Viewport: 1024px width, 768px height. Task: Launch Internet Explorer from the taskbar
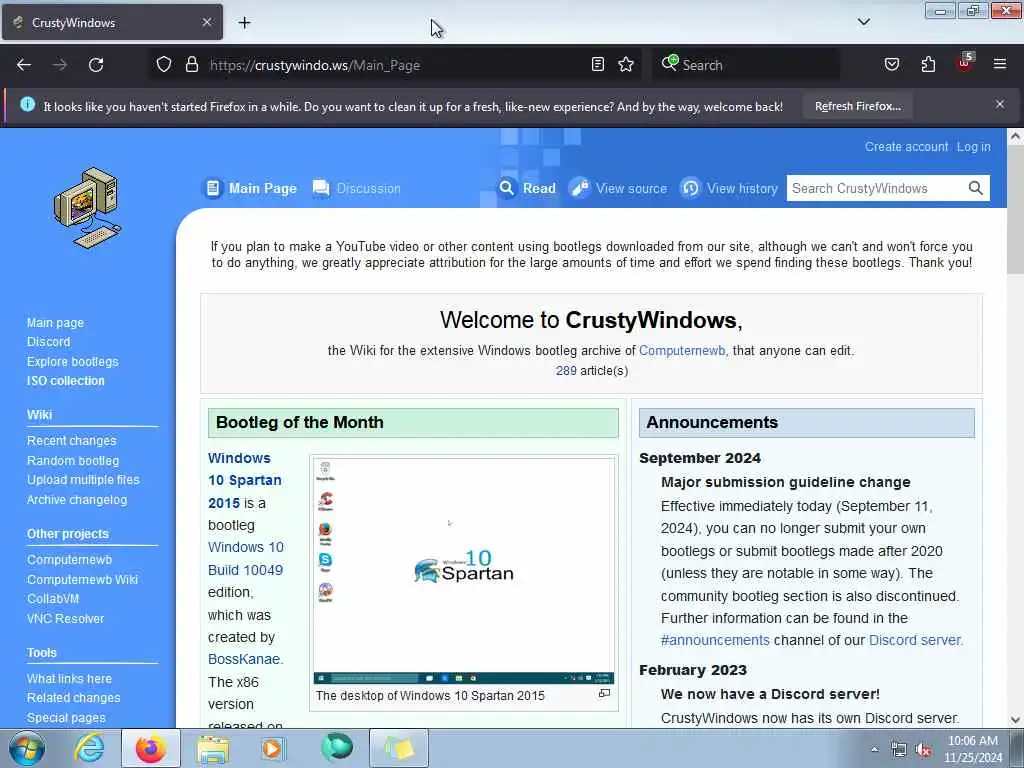click(x=89, y=748)
